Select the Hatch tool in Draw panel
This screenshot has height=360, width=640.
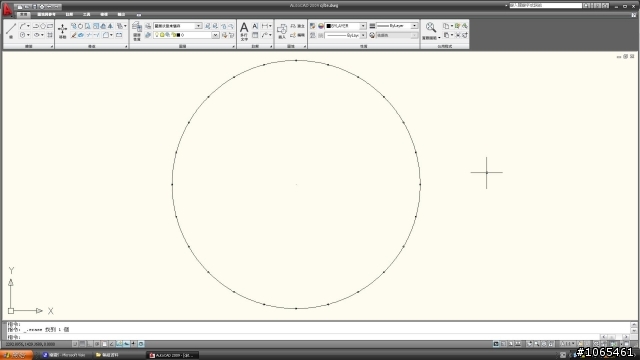pyautogui.click(x=50, y=35)
